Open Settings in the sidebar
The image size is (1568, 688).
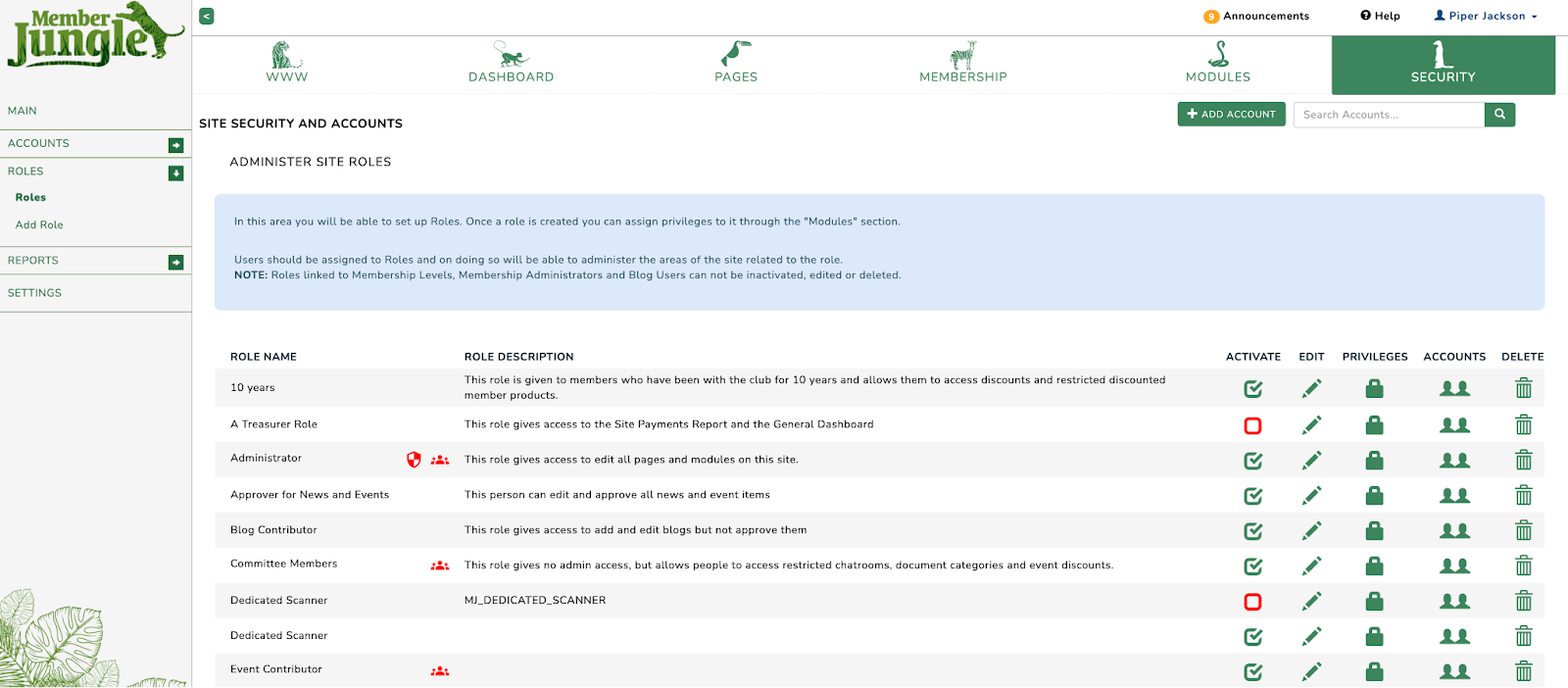[x=34, y=293]
